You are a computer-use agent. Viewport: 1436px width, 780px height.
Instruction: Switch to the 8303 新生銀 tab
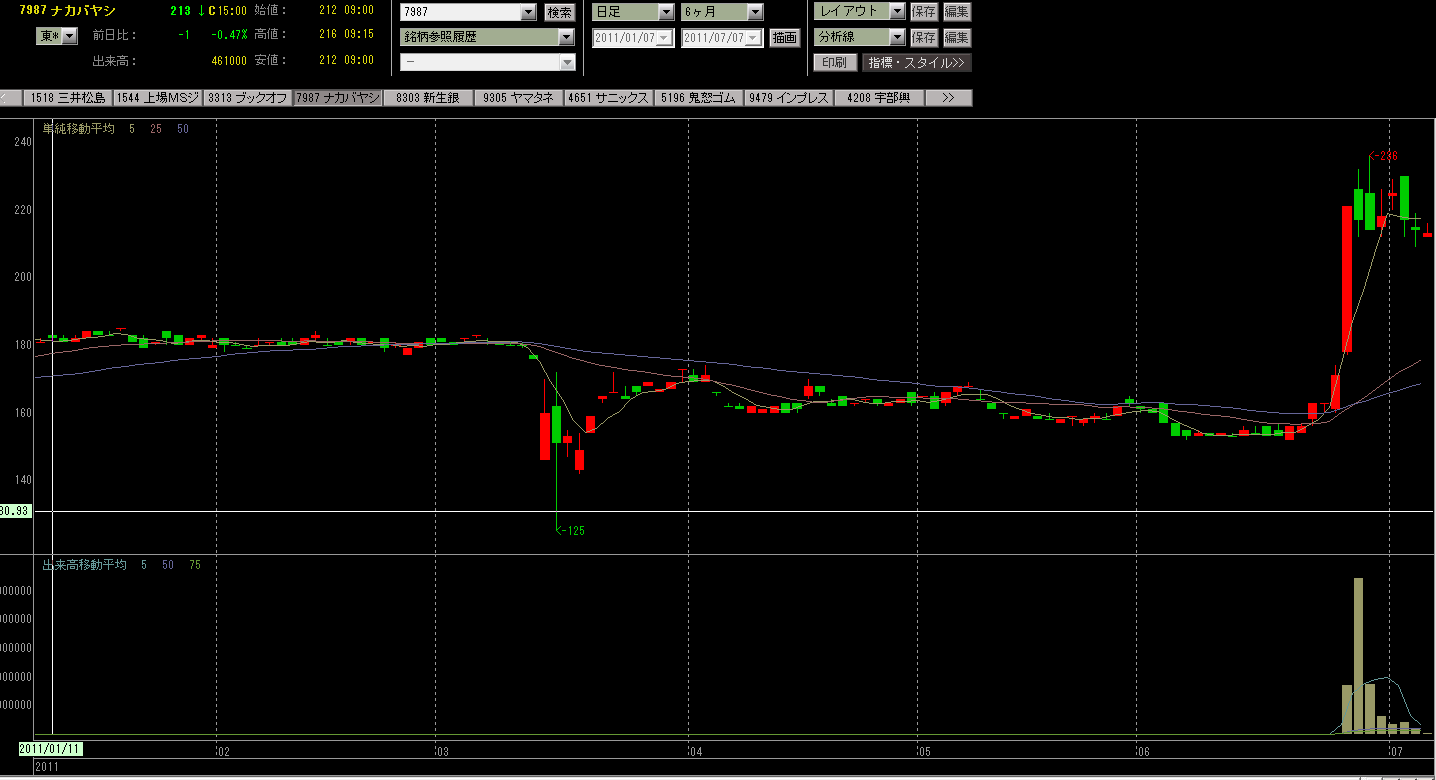click(427, 98)
